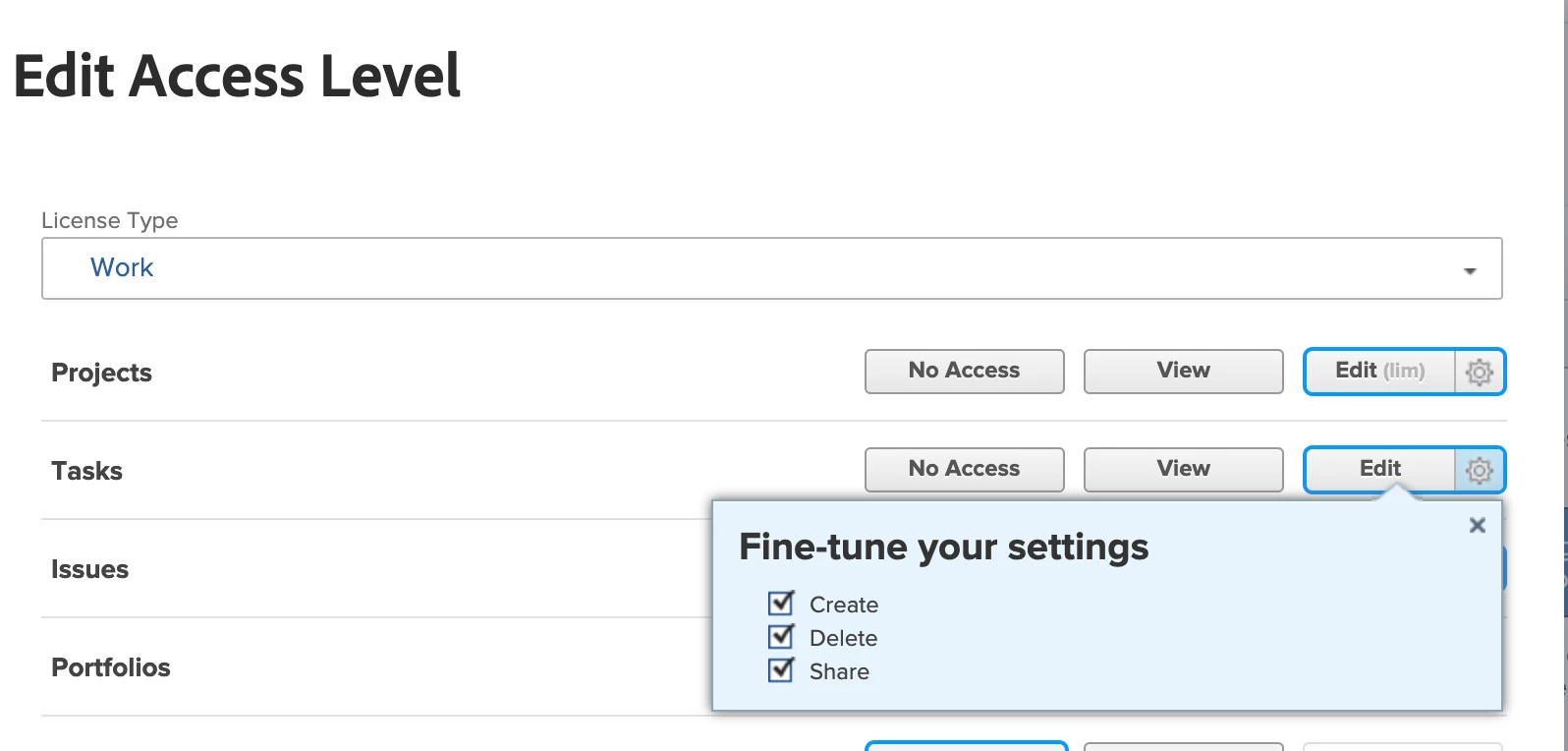Click the Edit Access Level heading
Image resolution: width=1568 pixels, height=751 pixels.
click(237, 77)
